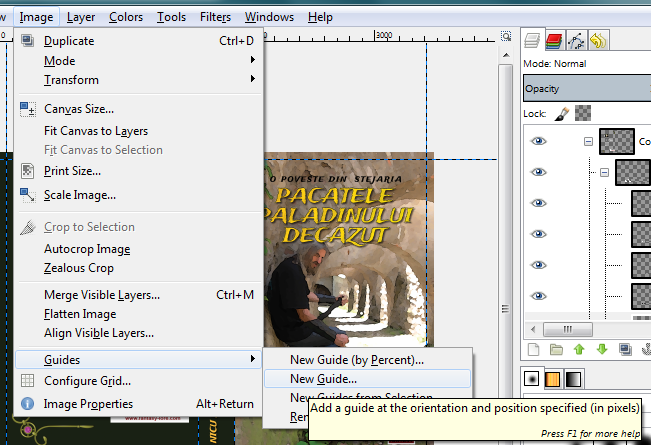Choose Merge Visible Layers
This screenshot has width=651, height=445.
tap(138, 295)
